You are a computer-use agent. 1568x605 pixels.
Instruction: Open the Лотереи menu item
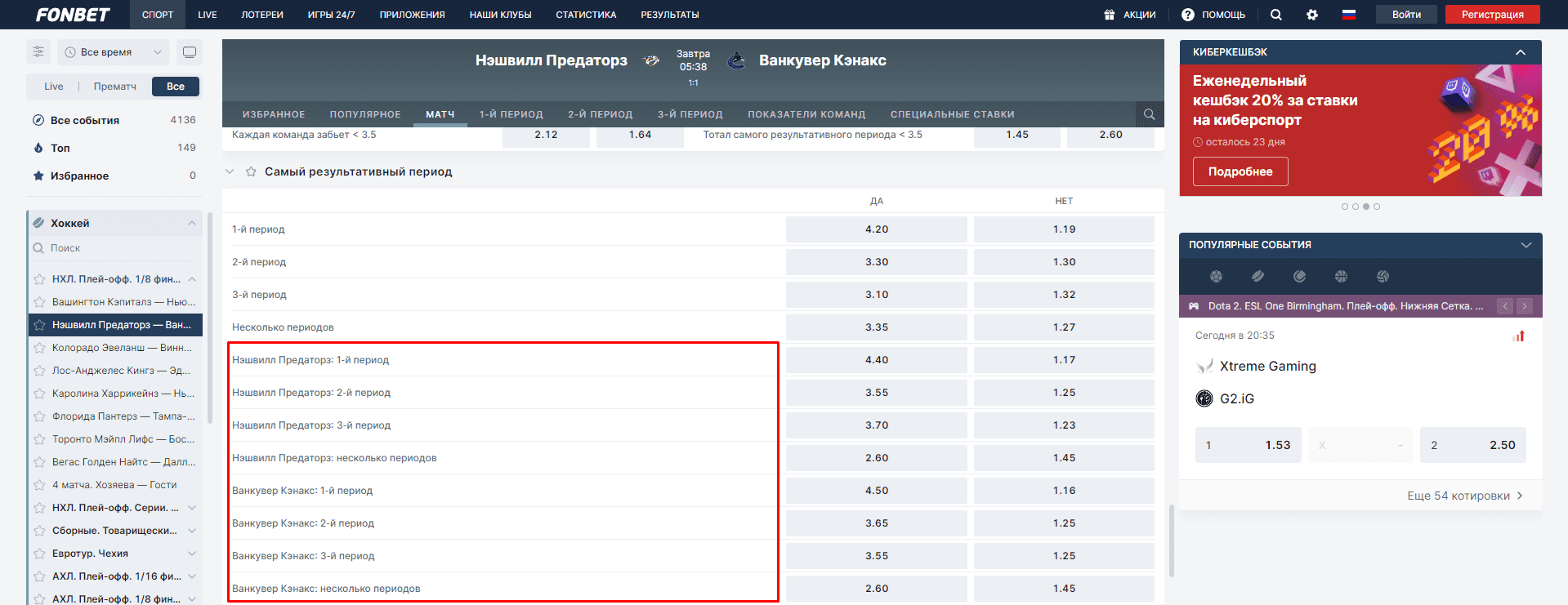point(262,15)
